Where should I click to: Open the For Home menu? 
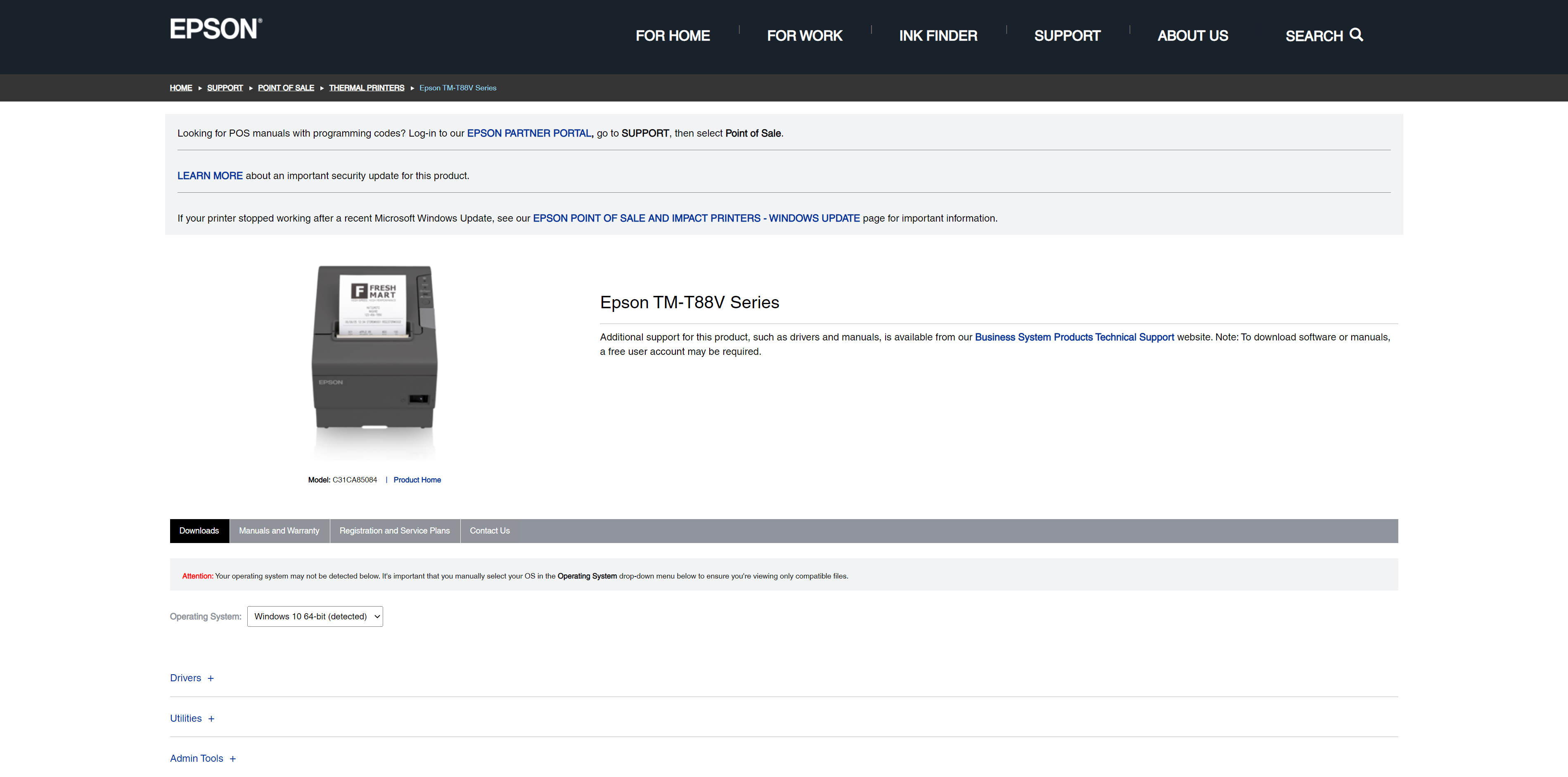(x=673, y=36)
